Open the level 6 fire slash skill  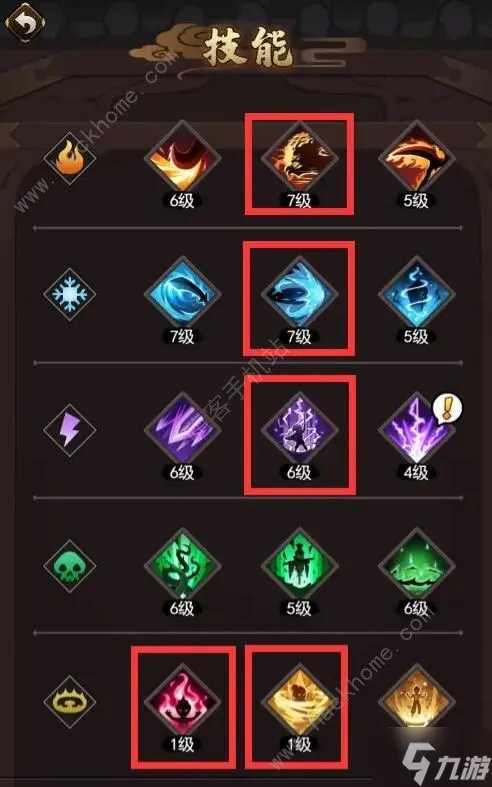tap(182, 159)
